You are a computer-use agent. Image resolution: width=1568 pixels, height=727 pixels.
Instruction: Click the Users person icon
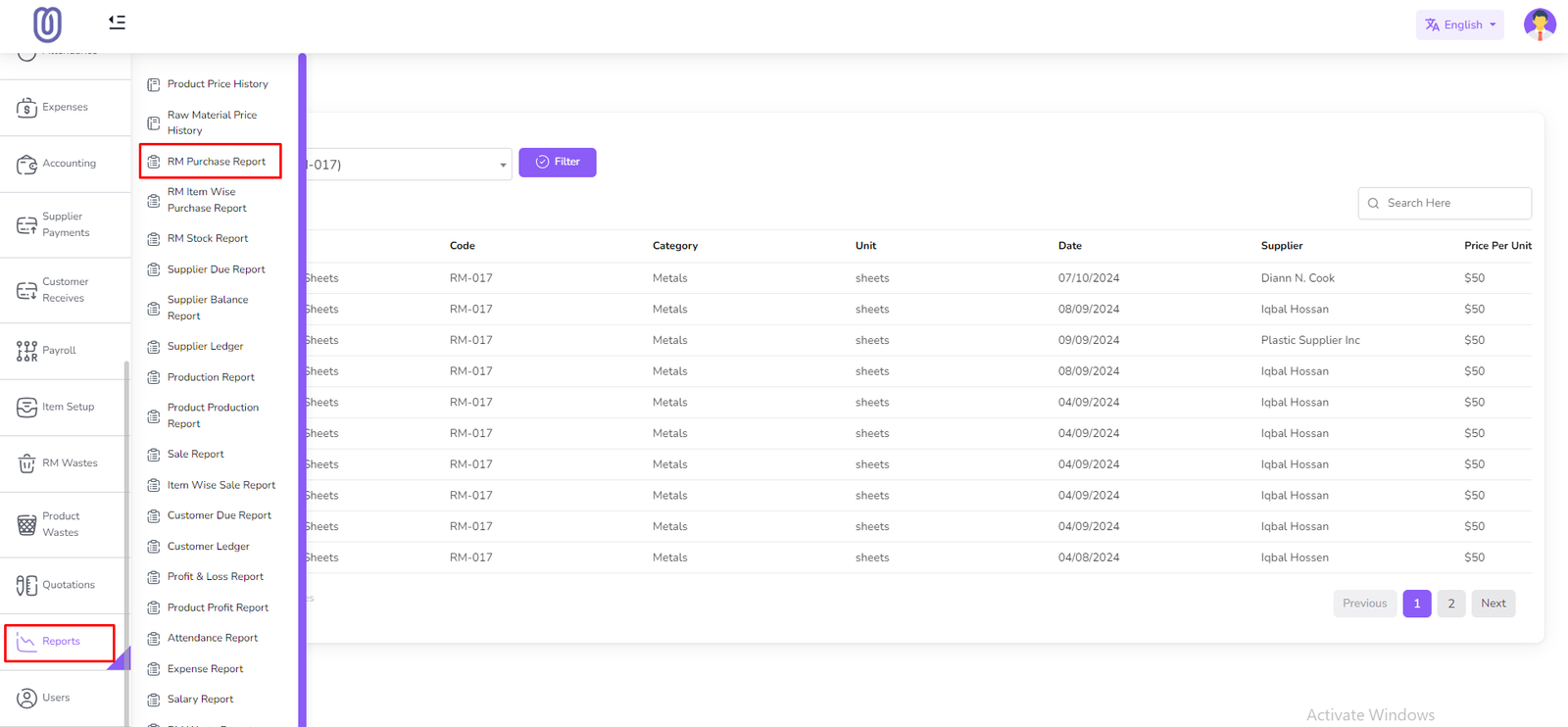pos(26,698)
